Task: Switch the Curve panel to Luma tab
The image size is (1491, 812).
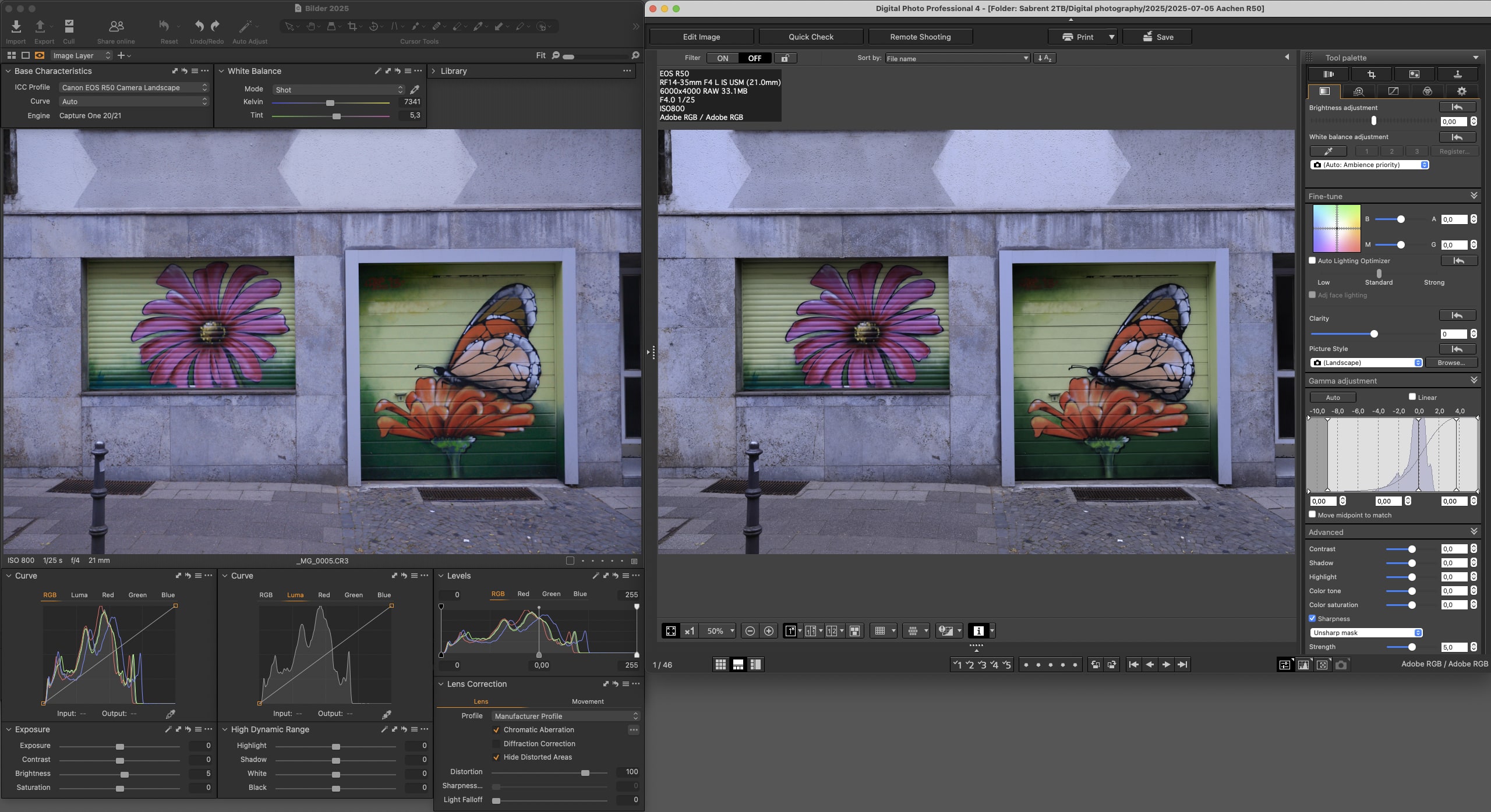Action: click(x=79, y=595)
